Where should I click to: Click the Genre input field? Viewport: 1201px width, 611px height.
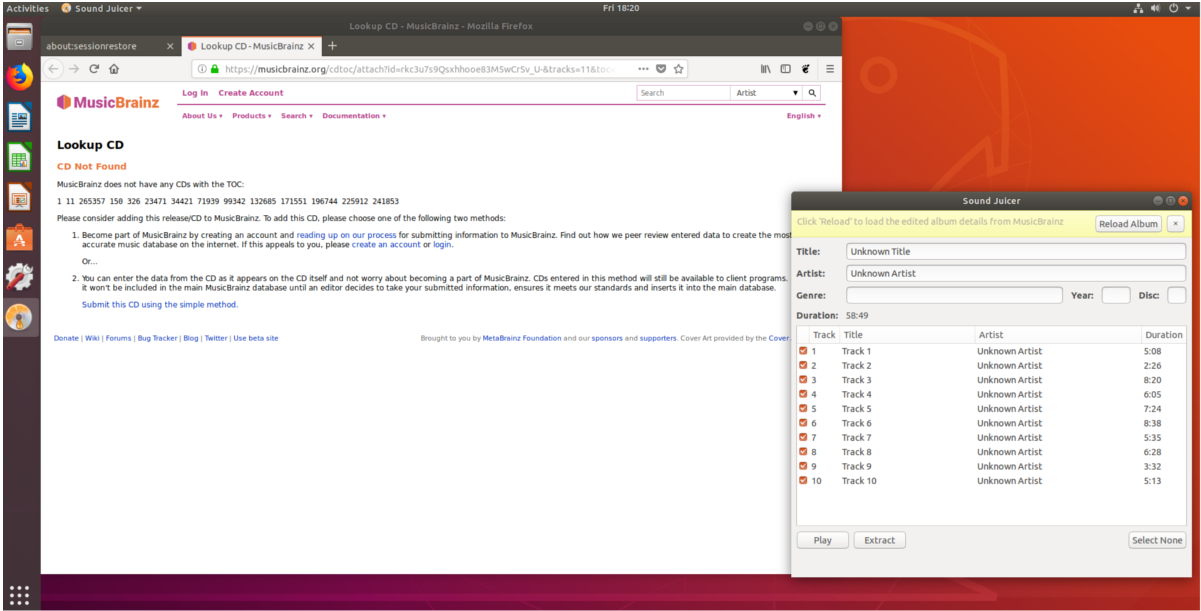coord(954,295)
